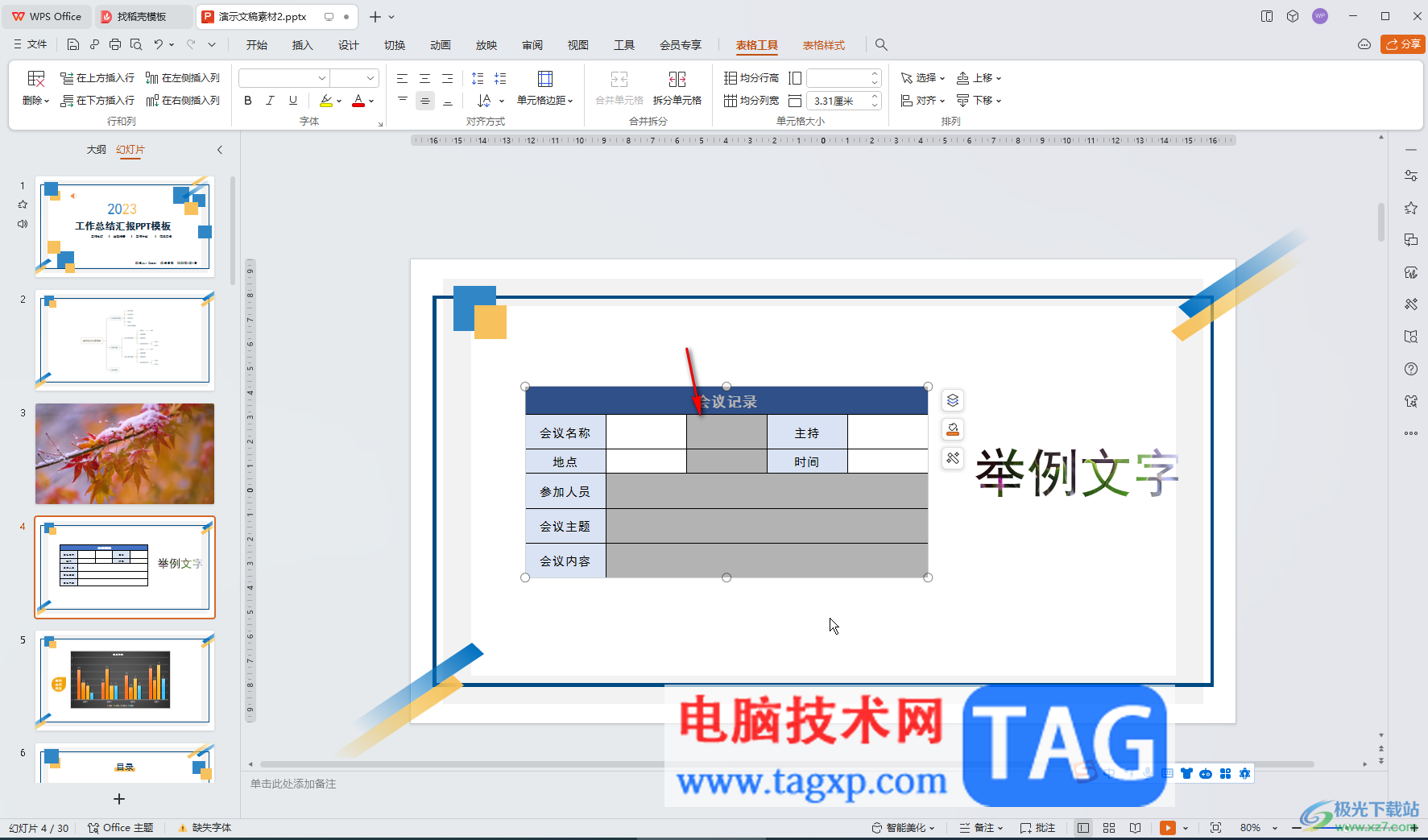Align cell text to bottom
This screenshot has width=1428, height=840.
click(448, 101)
